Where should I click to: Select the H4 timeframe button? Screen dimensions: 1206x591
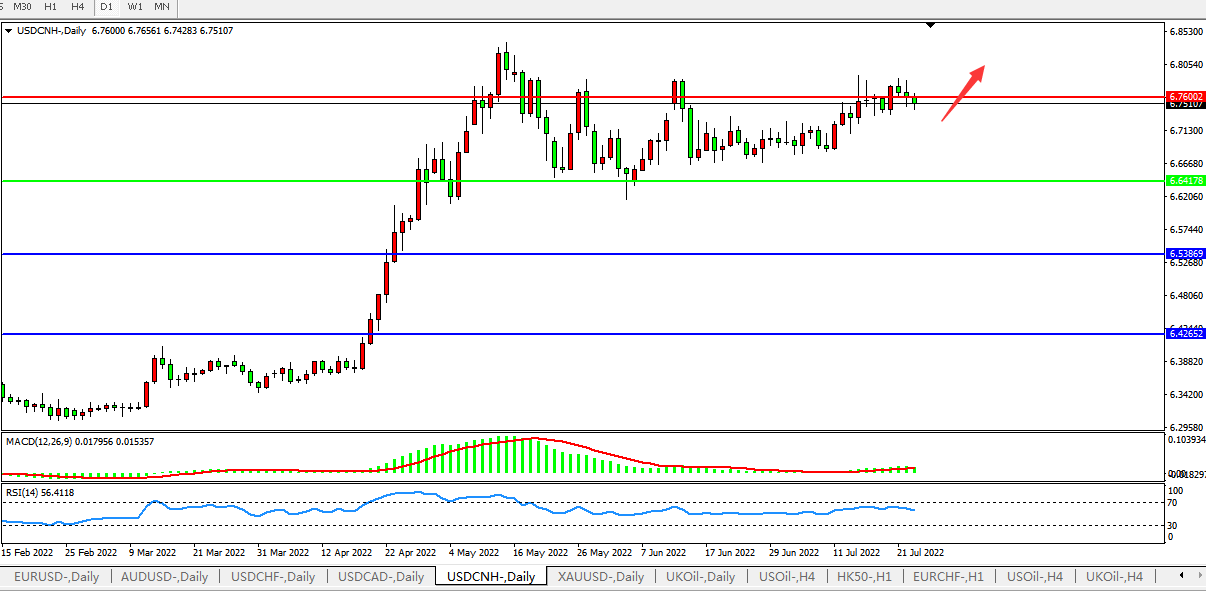(78, 7)
